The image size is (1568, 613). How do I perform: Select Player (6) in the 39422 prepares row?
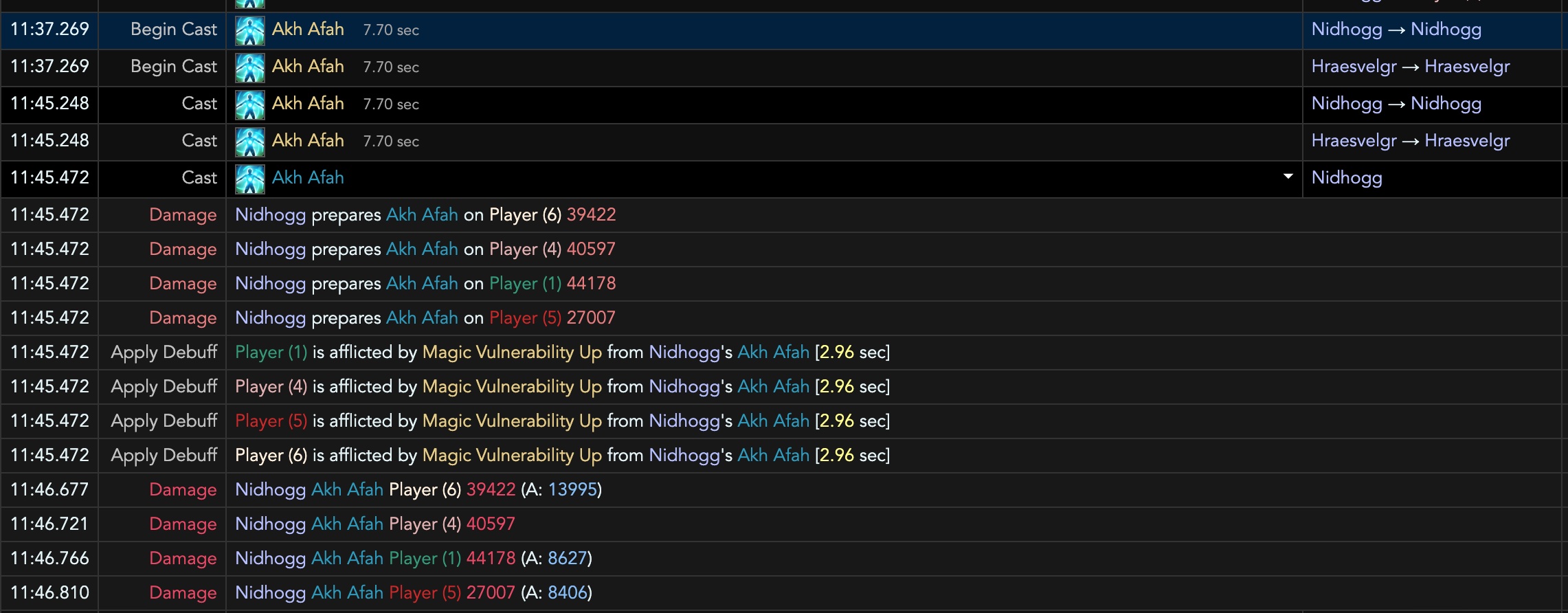click(x=525, y=215)
